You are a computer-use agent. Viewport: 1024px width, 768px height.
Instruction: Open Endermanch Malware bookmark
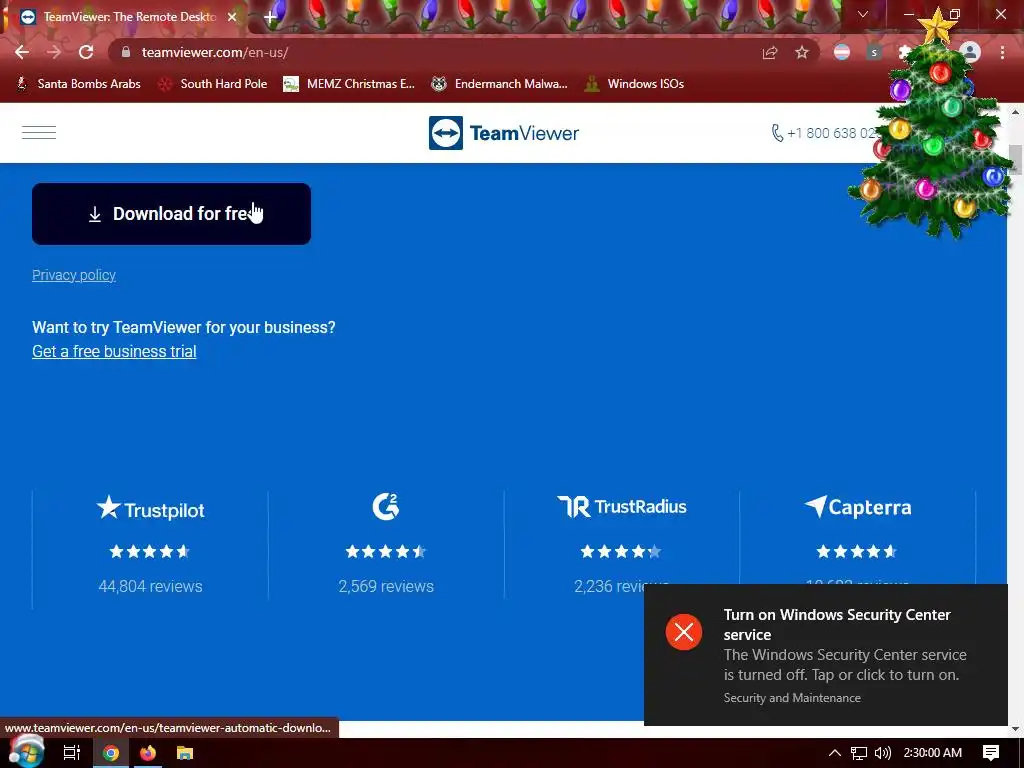coord(500,84)
